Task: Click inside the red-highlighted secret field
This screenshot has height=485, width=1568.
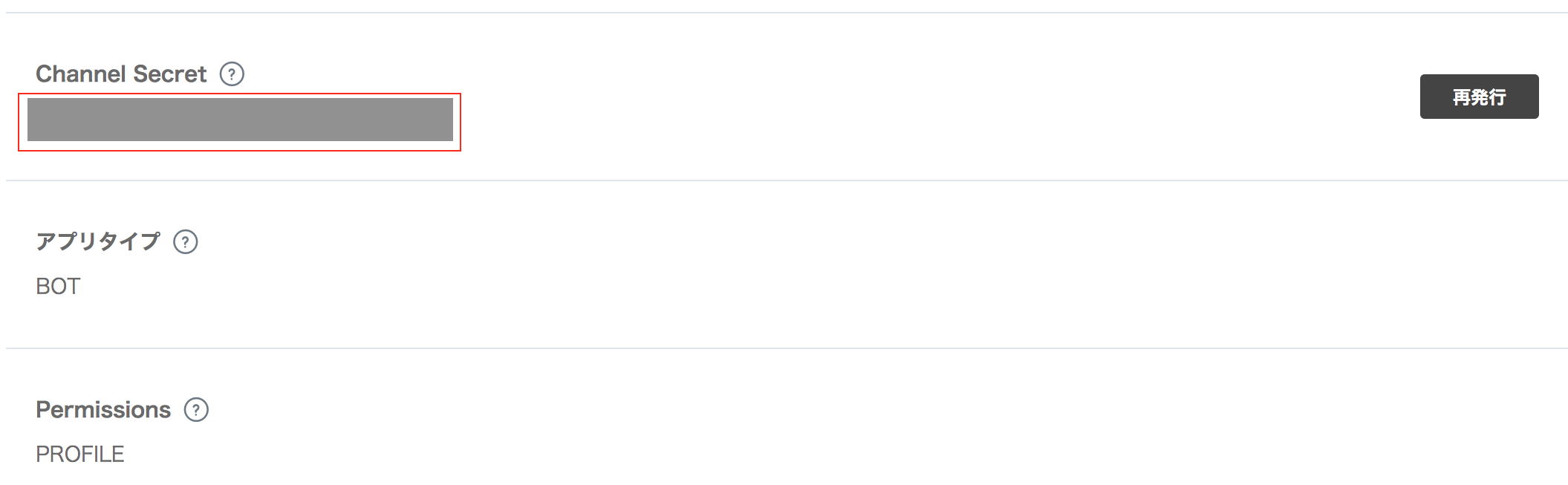Action: 239,120
